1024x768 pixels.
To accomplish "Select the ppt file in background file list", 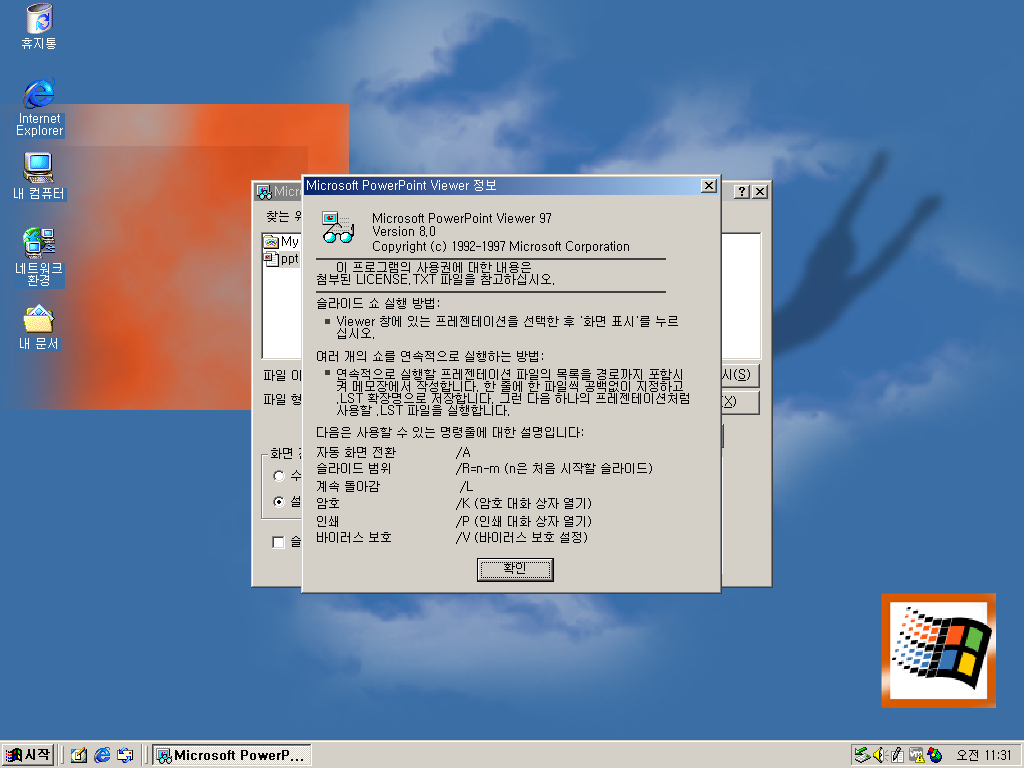I will tap(281, 259).
